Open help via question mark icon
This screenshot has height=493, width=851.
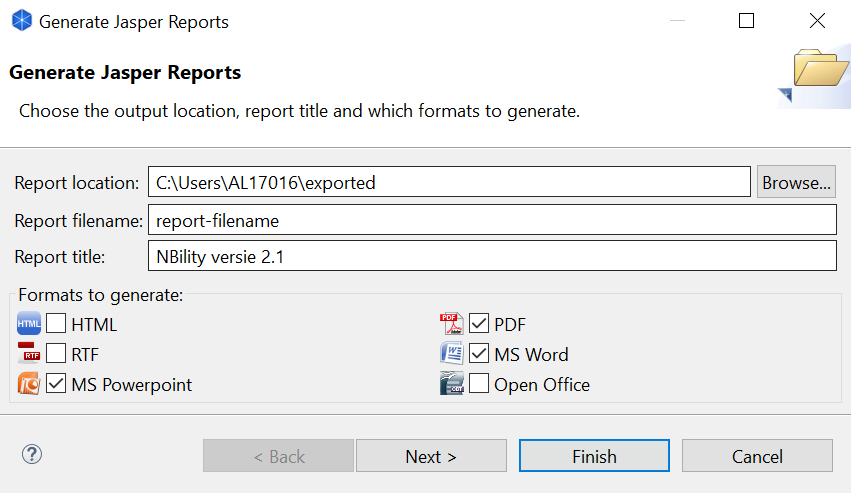[x=31, y=455]
